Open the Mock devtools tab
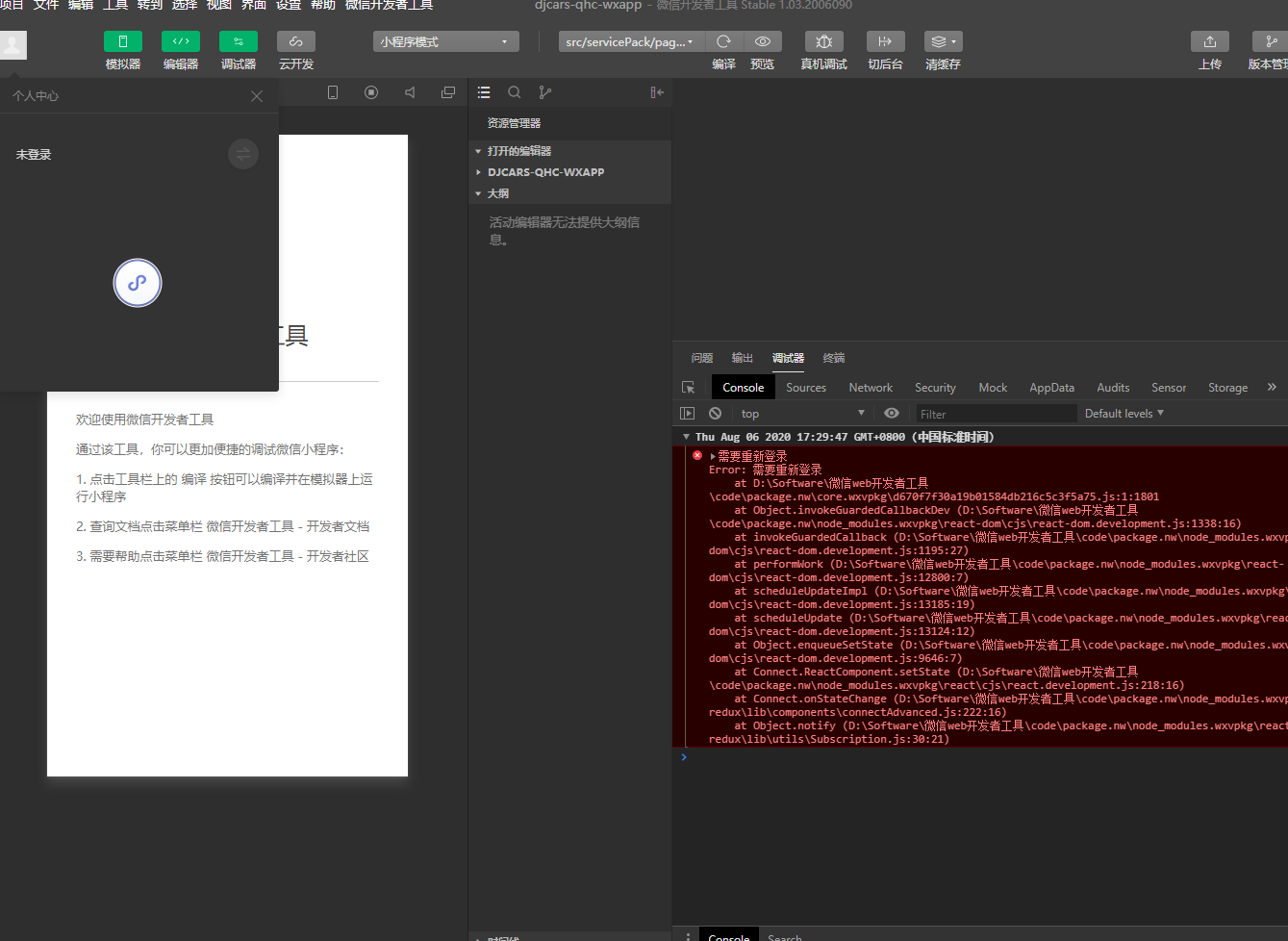The image size is (1288, 941). [x=993, y=388]
